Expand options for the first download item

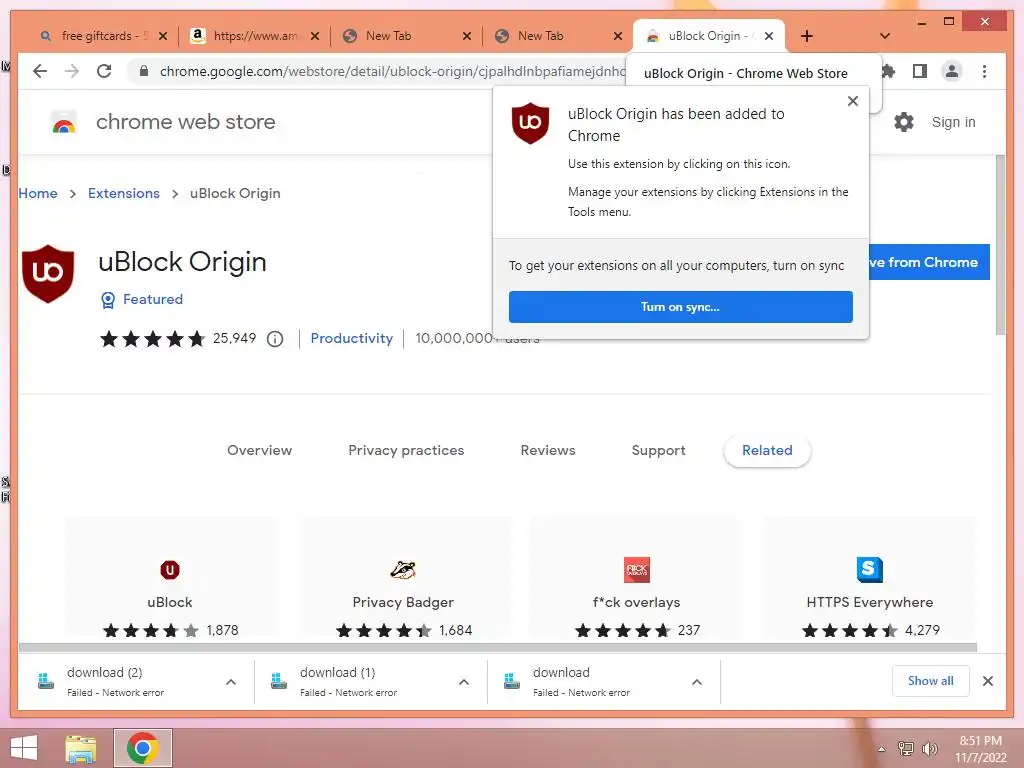697,682
